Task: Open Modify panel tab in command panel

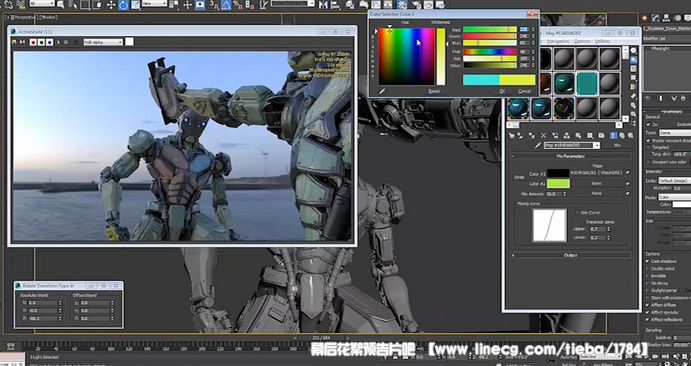Action: click(x=655, y=18)
